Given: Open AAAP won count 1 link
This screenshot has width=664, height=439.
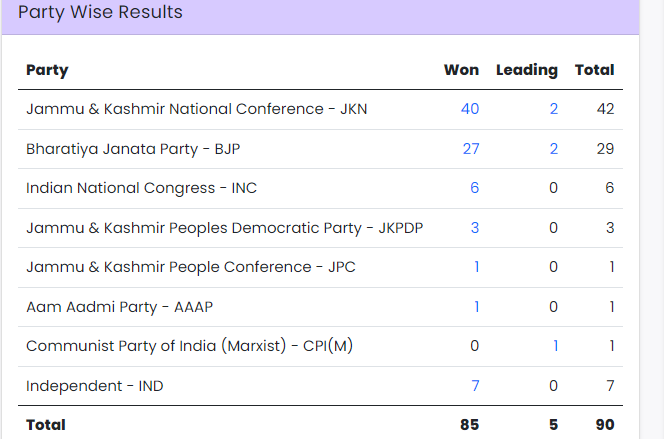Looking at the screenshot, I should [x=476, y=307].
